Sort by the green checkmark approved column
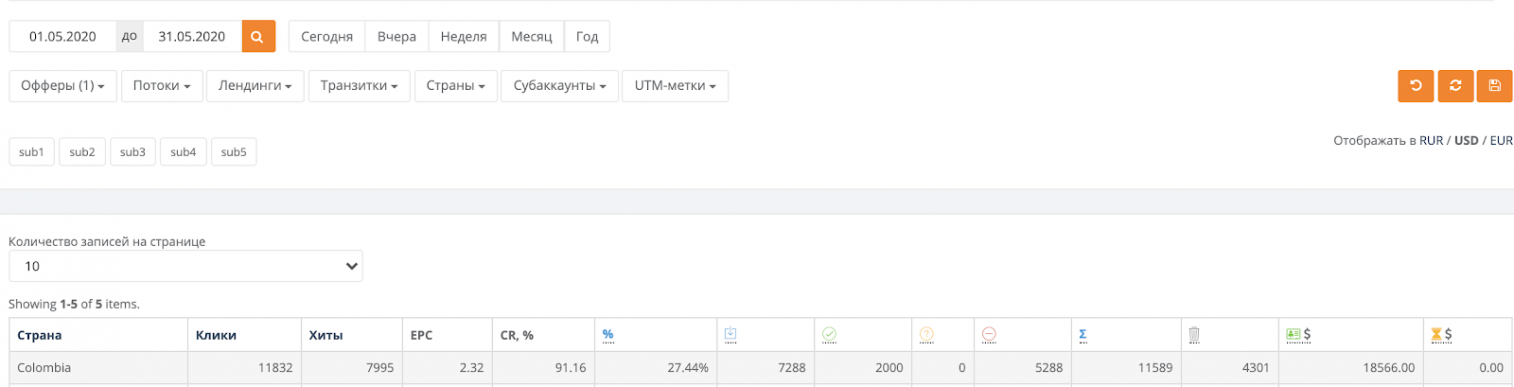This screenshot has height=387, width=1514. click(x=828, y=335)
